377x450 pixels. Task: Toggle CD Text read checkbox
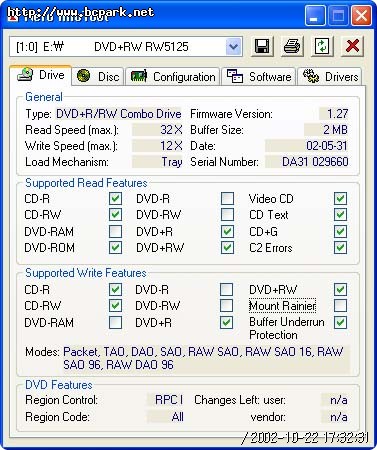click(x=340, y=215)
